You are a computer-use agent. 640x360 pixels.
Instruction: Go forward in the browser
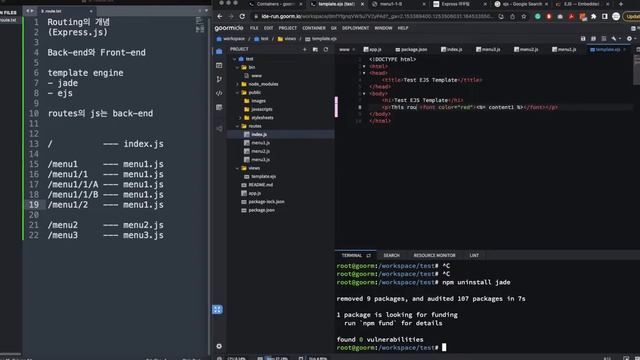point(231,16)
